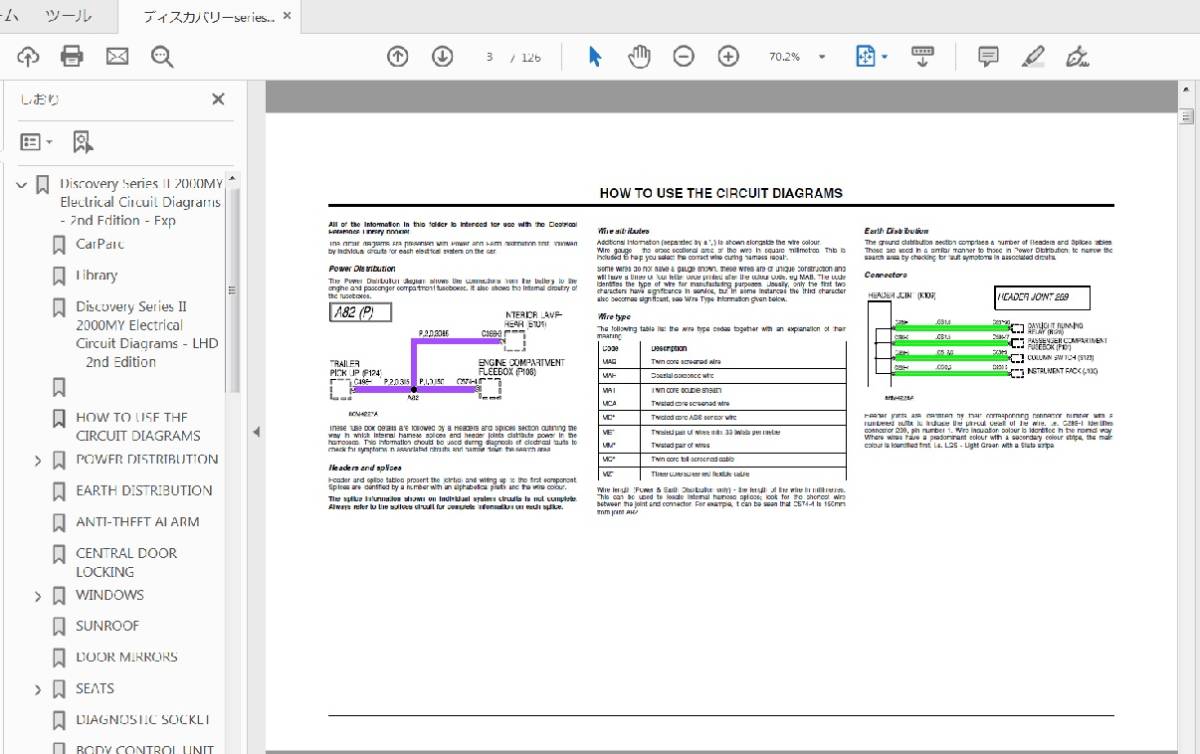This screenshot has height=754, width=1200.
Task: Expand the WINDOWS bookmark
Action: click(38, 596)
